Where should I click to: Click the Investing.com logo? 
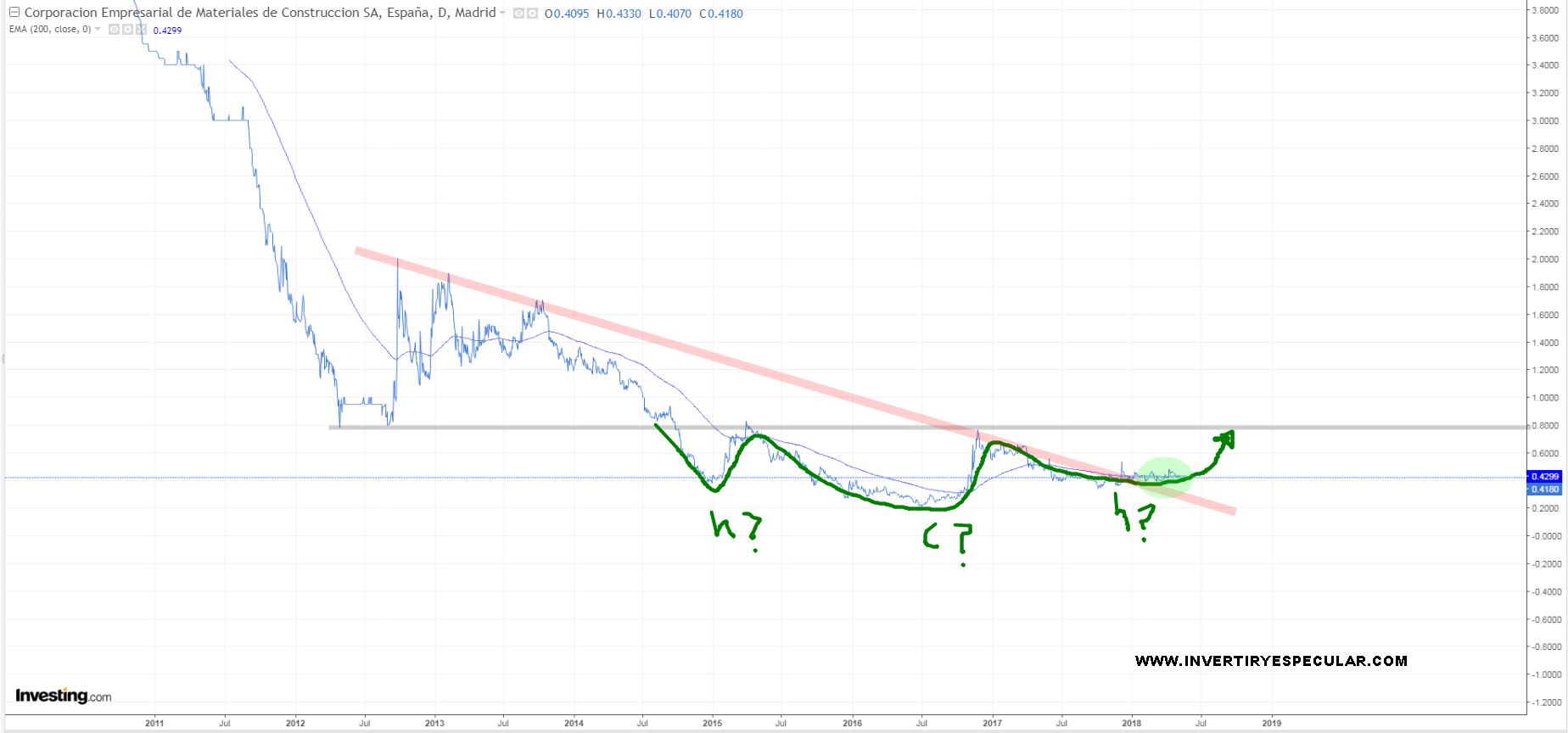(x=63, y=696)
